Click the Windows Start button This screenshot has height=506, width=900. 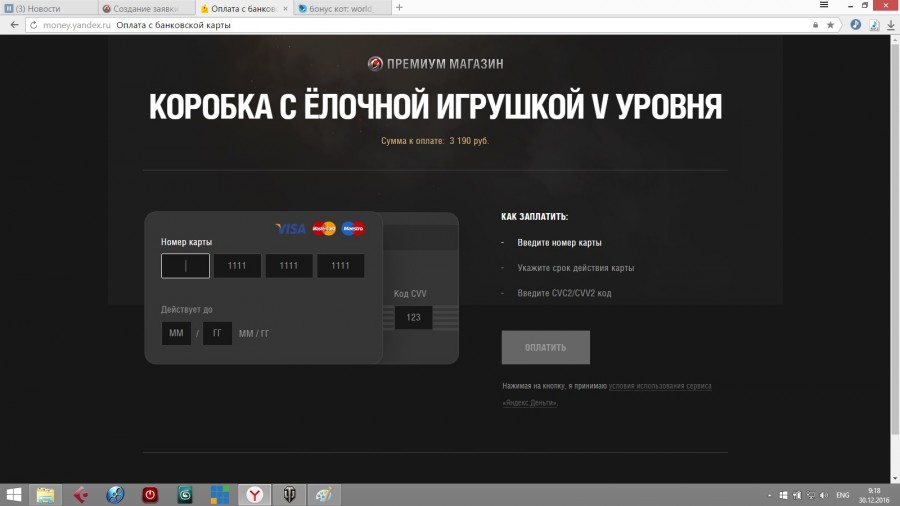tap(15, 494)
